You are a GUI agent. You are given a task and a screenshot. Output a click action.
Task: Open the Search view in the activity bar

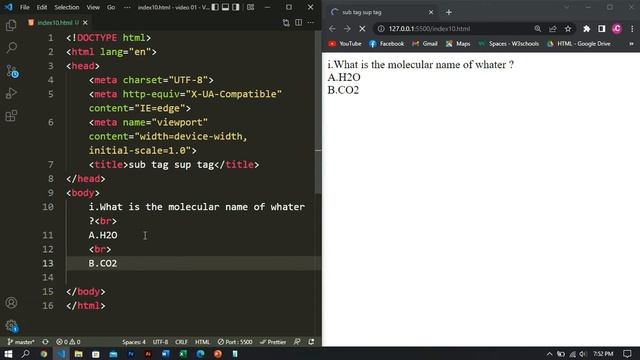[x=11, y=47]
